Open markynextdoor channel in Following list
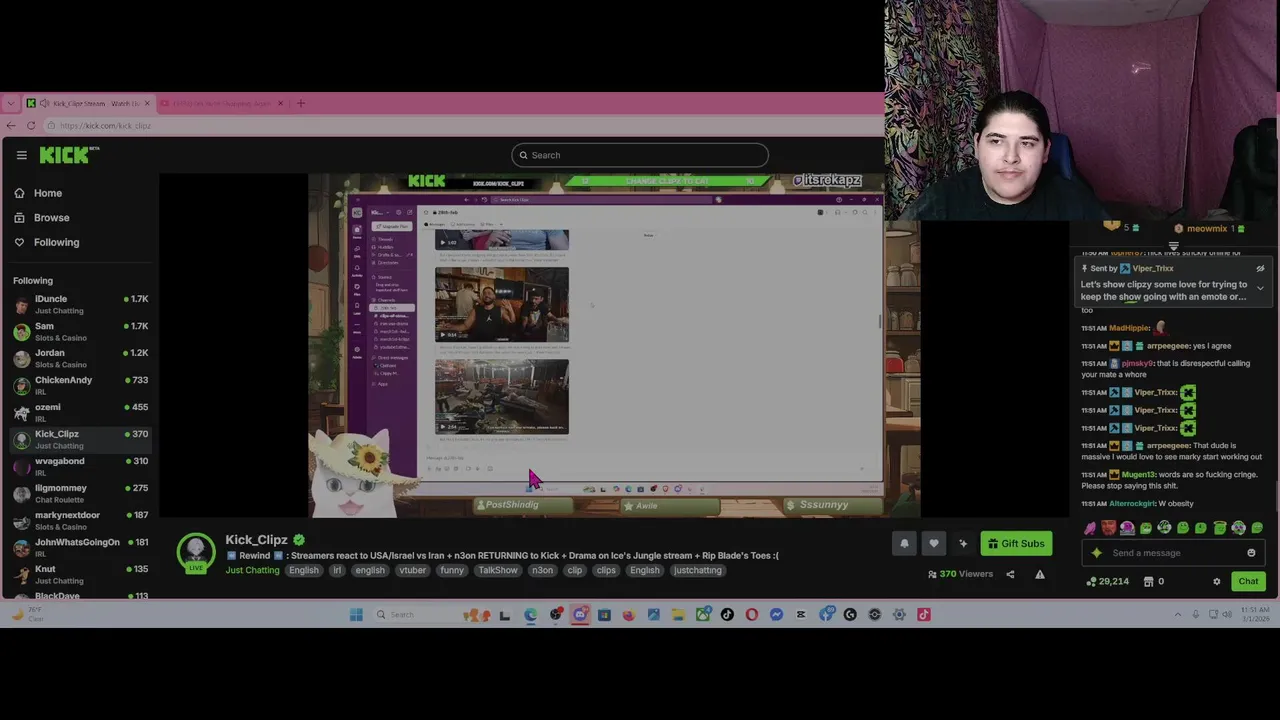Image resolution: width=1280 pixels, height=720 pixels. click(80, 520)
